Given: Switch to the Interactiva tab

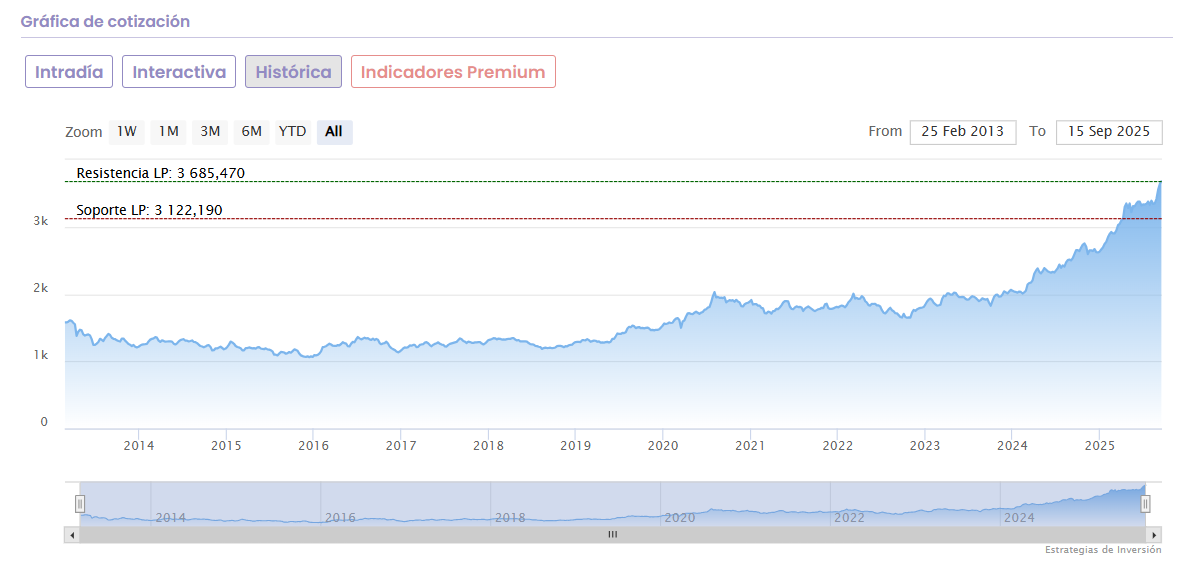Looking at the screenshot, I should 179,72.
